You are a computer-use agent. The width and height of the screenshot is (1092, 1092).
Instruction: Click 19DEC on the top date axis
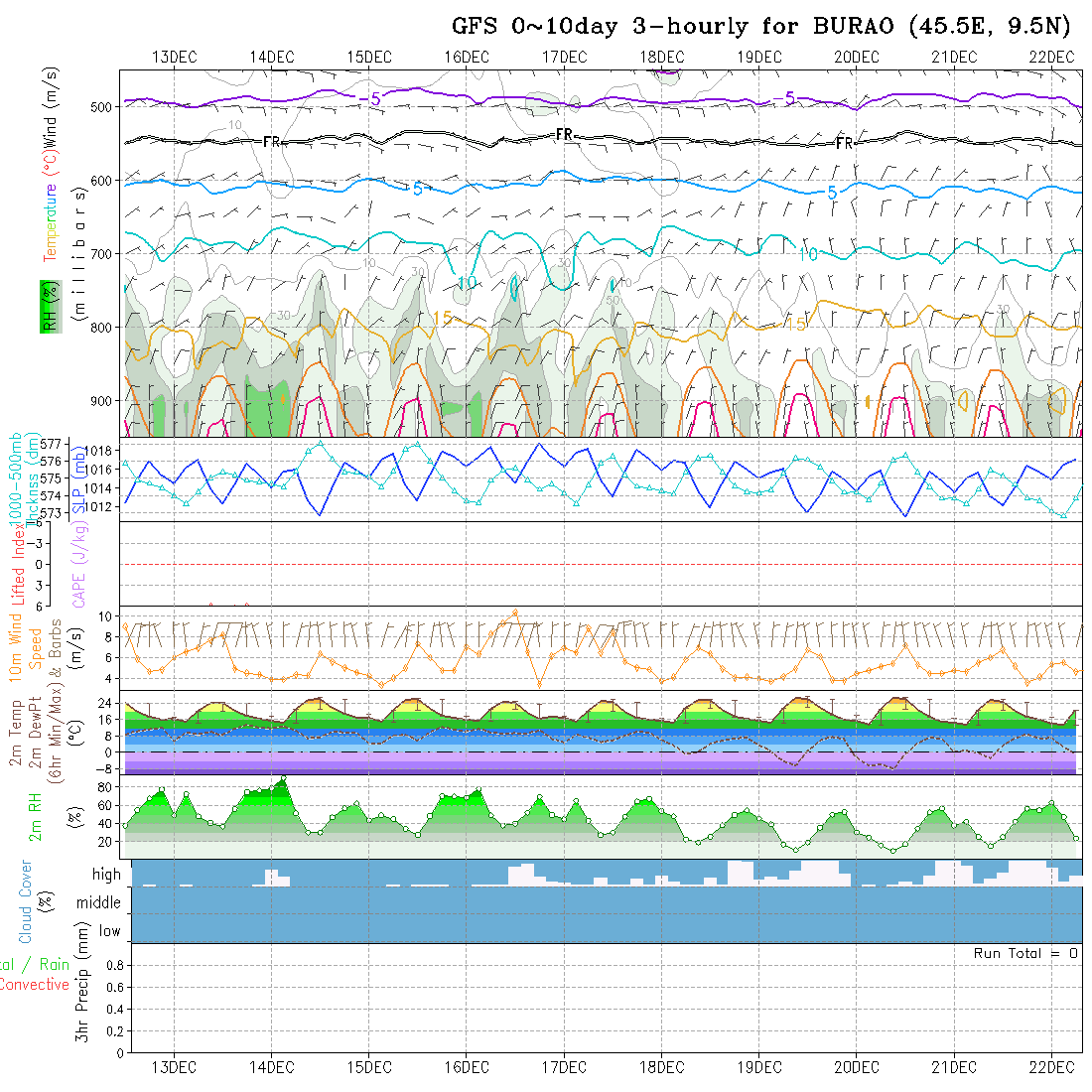click(759, 57)
